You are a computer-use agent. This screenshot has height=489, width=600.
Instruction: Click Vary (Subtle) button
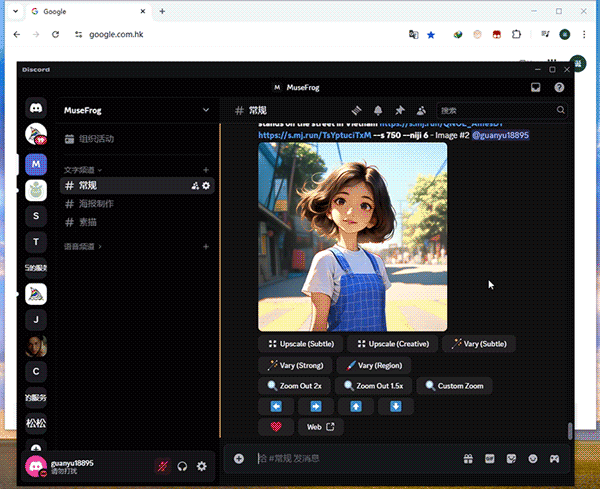[x=479, y=344]
